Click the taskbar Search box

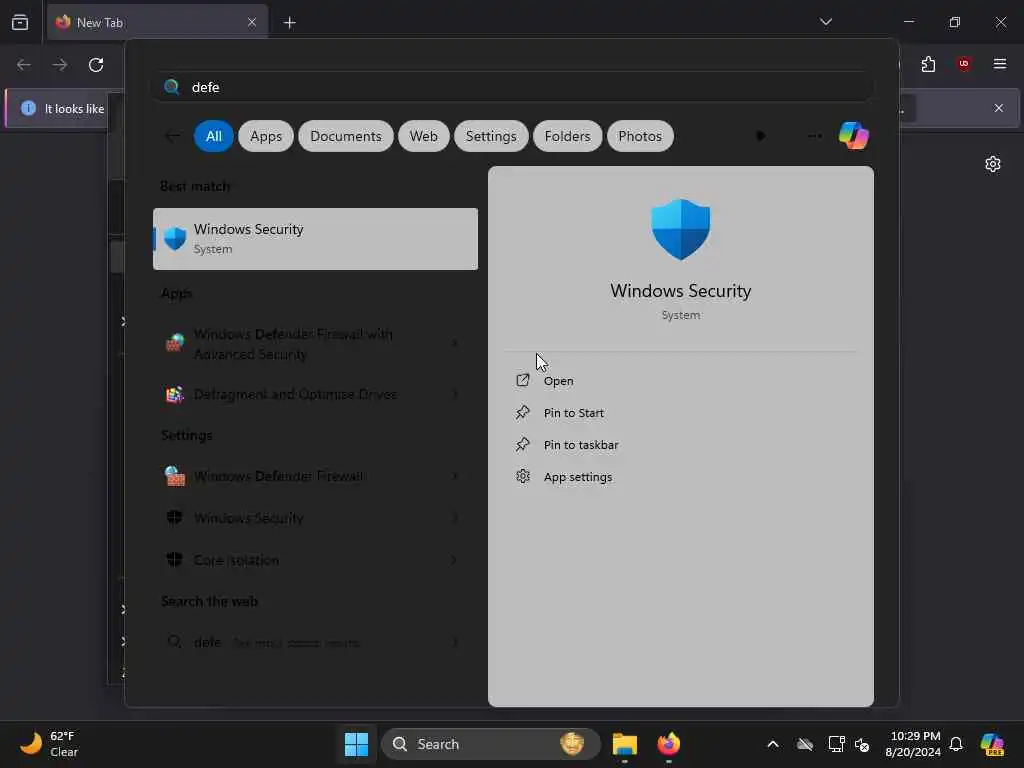click(x=490, y=744)
